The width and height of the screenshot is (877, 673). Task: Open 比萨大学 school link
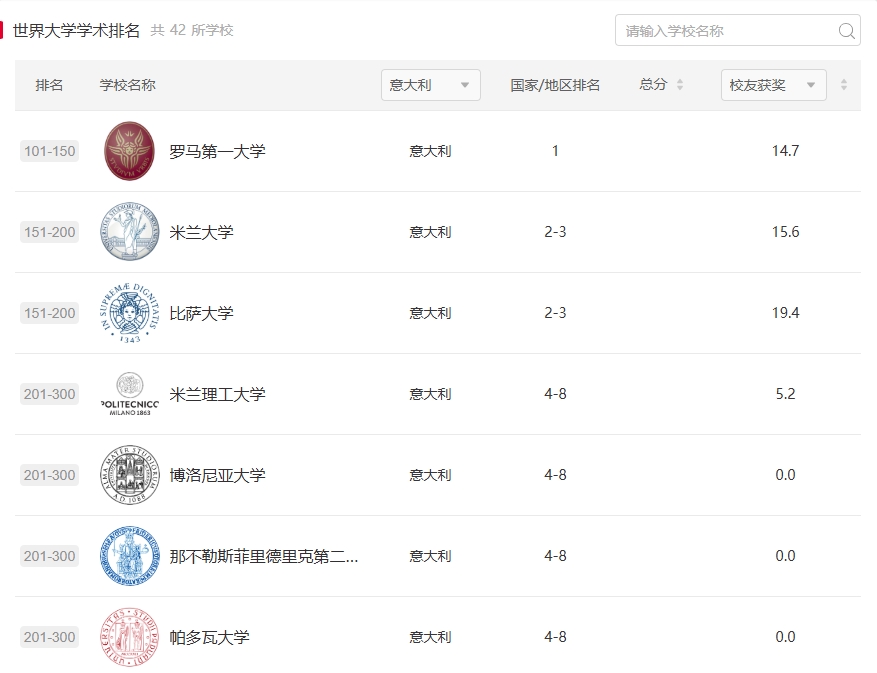coord(201,313)
